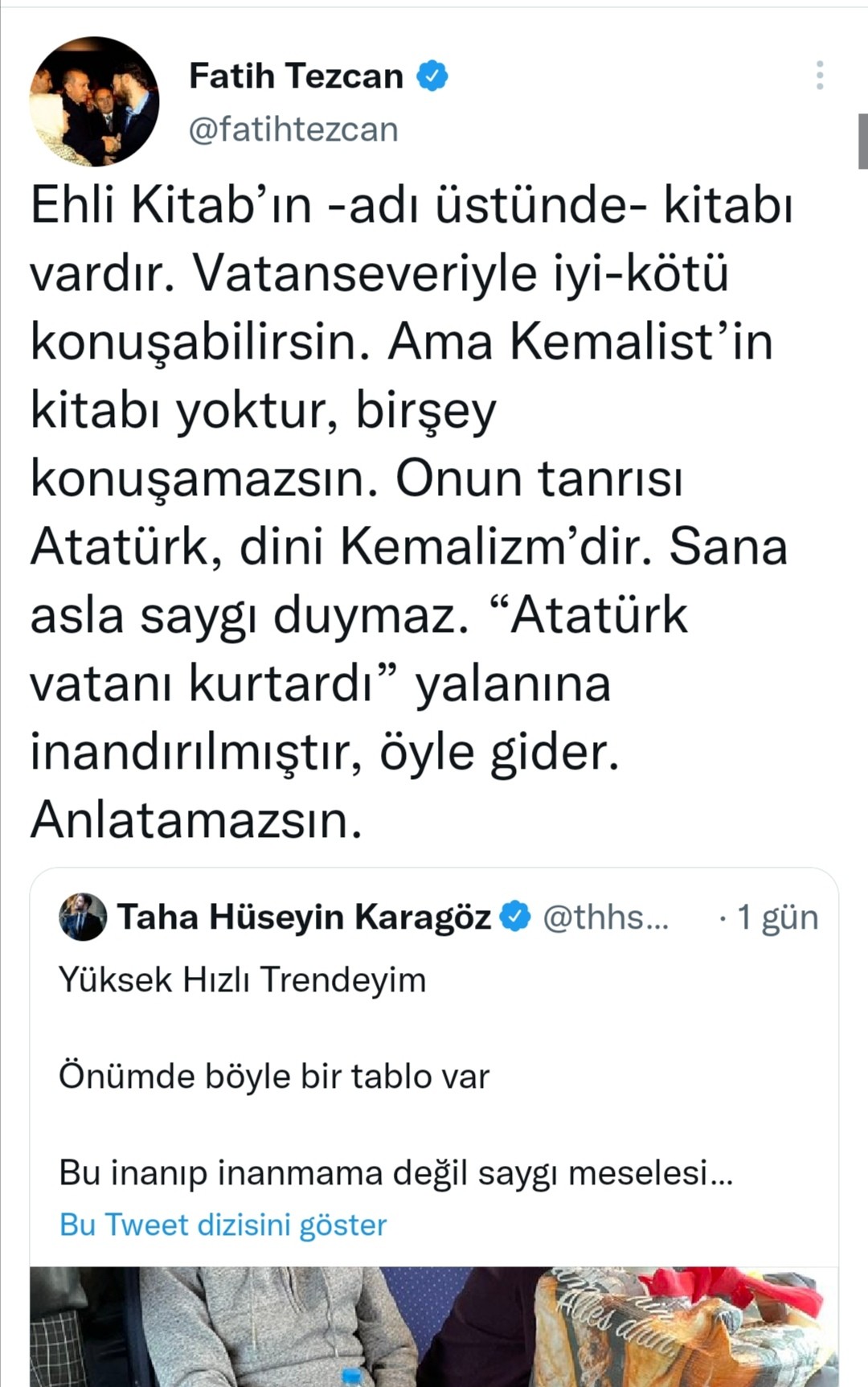Open the quoted tweet's train photo
The height and width of the screenshot is (1387, 868).
pyautogui.click(x=434, y=1327)
